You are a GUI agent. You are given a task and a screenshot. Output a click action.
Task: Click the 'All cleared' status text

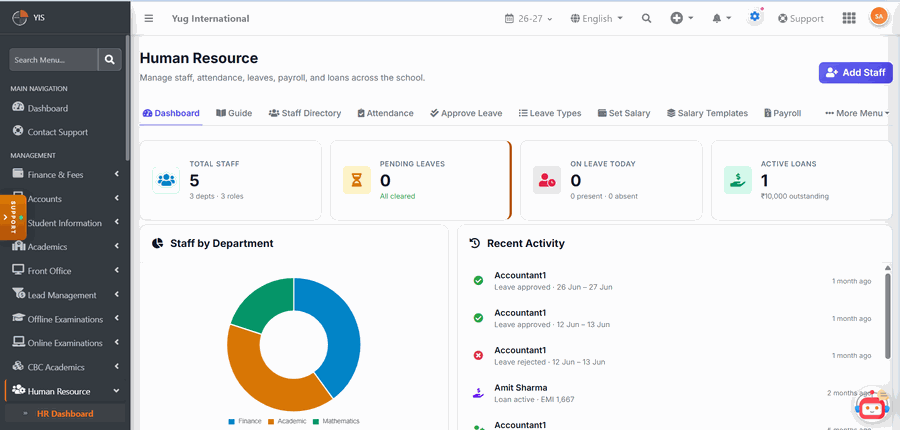(397, 196)
